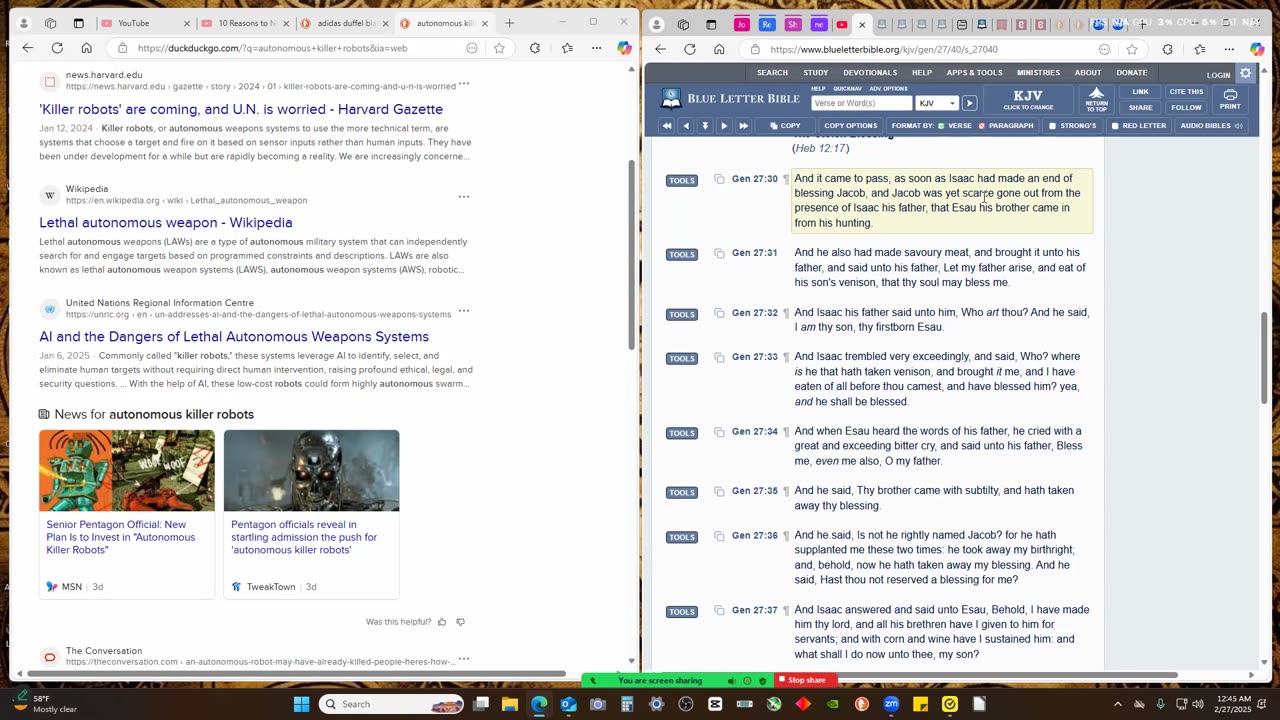The image size is (1280, 720).
Task: Go back in the Blue Letter Bible browser window
Action: point(660,49)
